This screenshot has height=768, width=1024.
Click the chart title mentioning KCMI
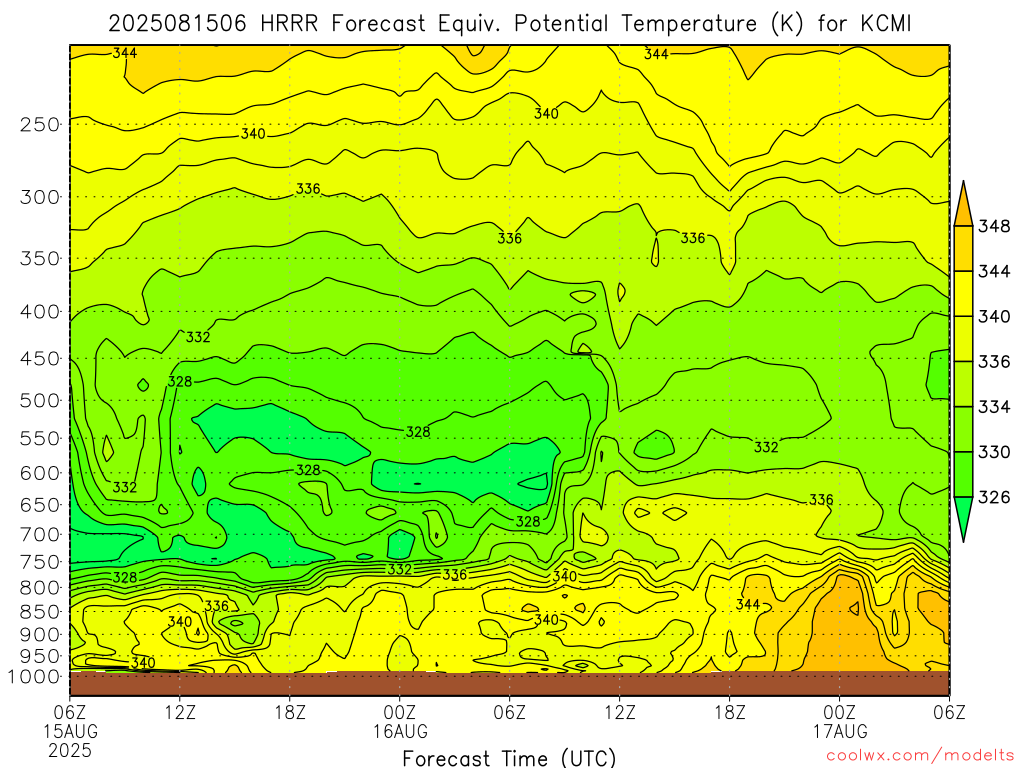(509, 24)
